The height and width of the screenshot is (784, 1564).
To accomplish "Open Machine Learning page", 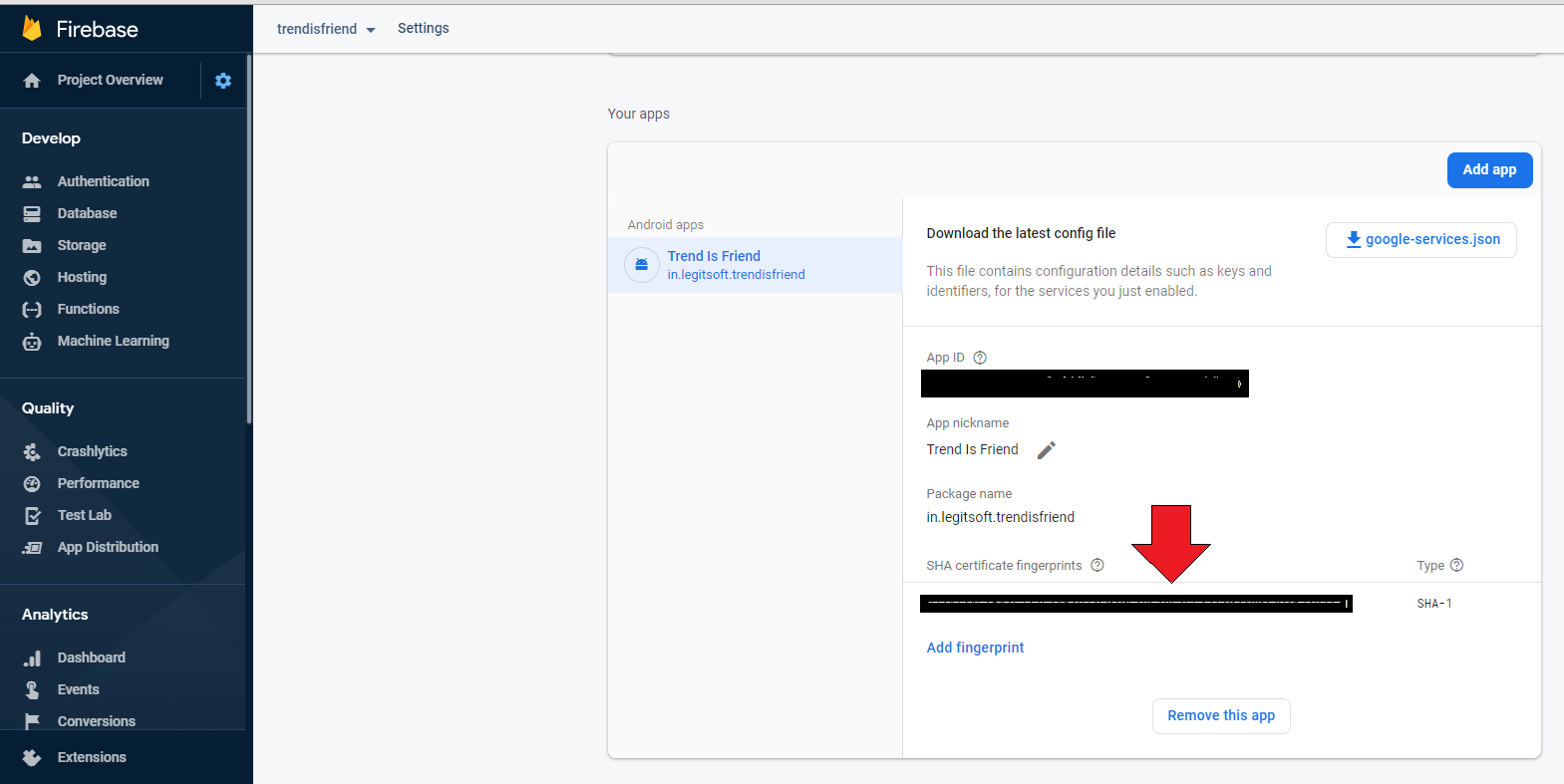I will 113,341.
